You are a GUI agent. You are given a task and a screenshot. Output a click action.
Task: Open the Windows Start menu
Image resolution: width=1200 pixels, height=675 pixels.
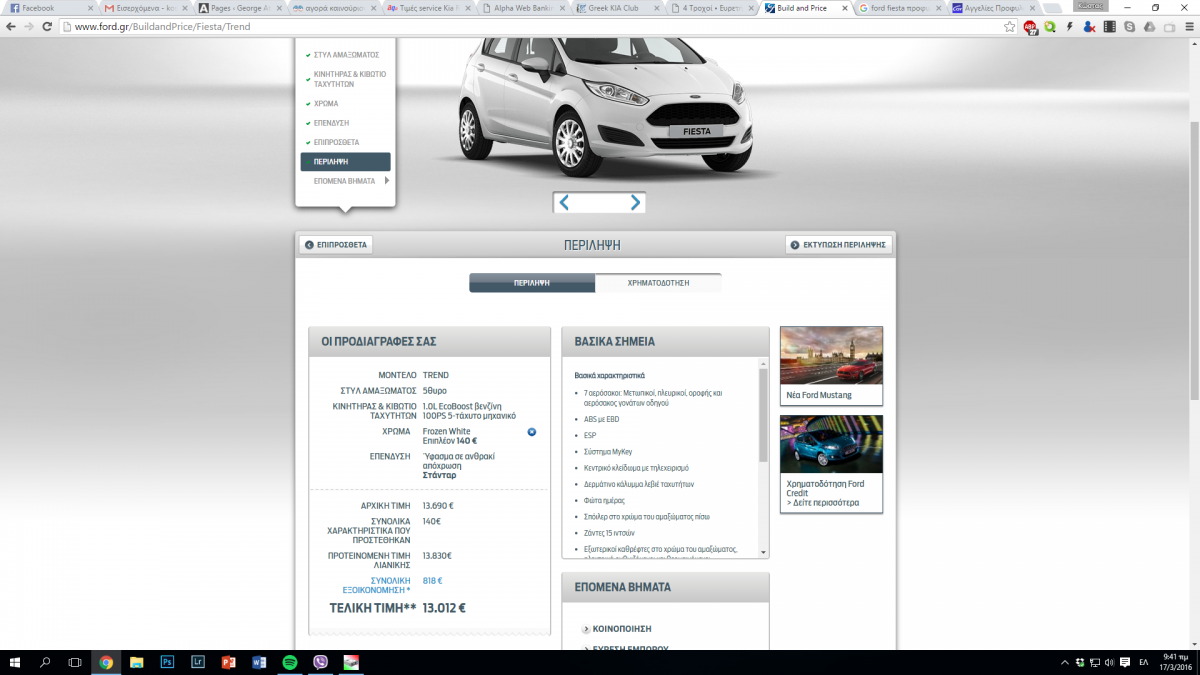pos(15,662)
